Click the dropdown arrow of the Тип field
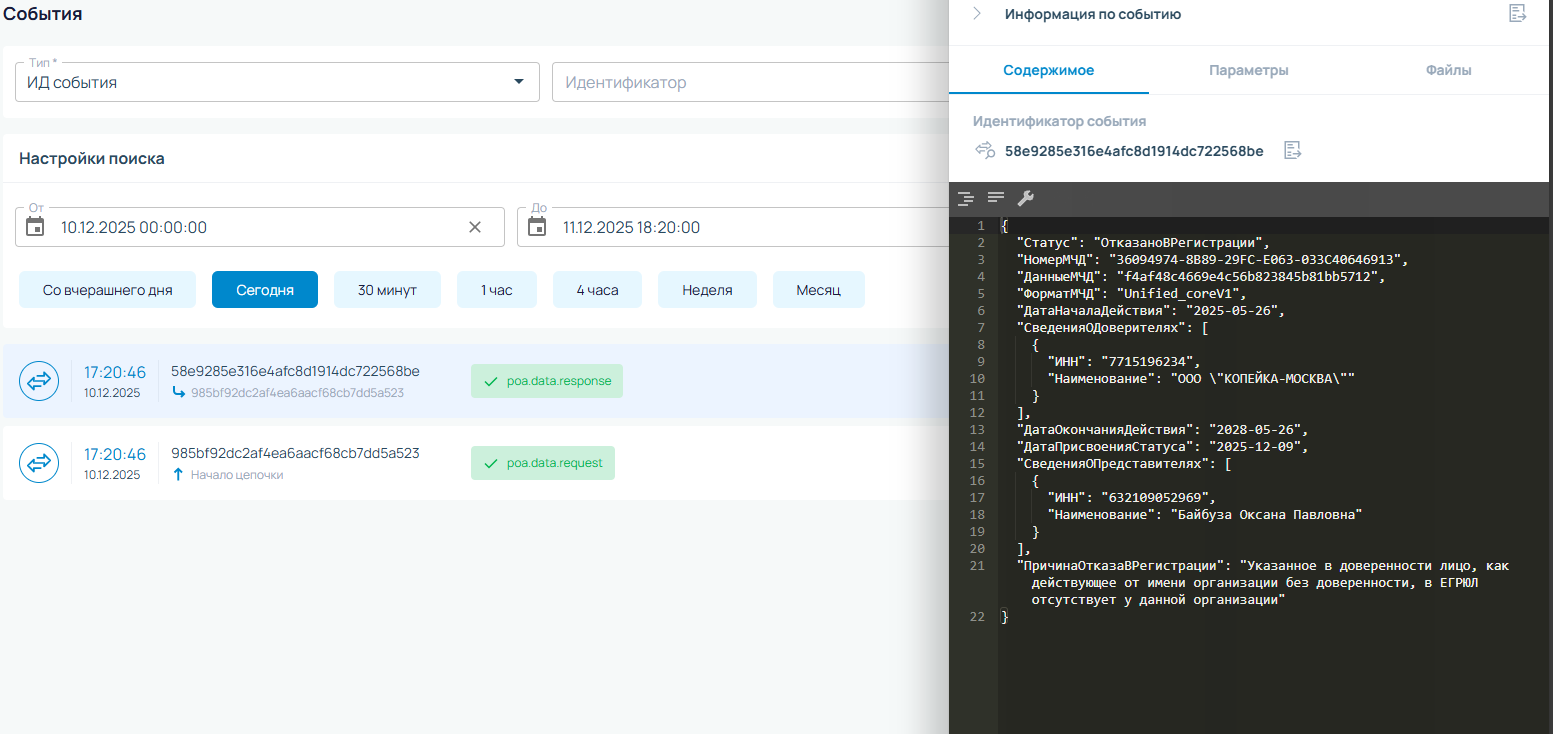 tap(519, 82)
